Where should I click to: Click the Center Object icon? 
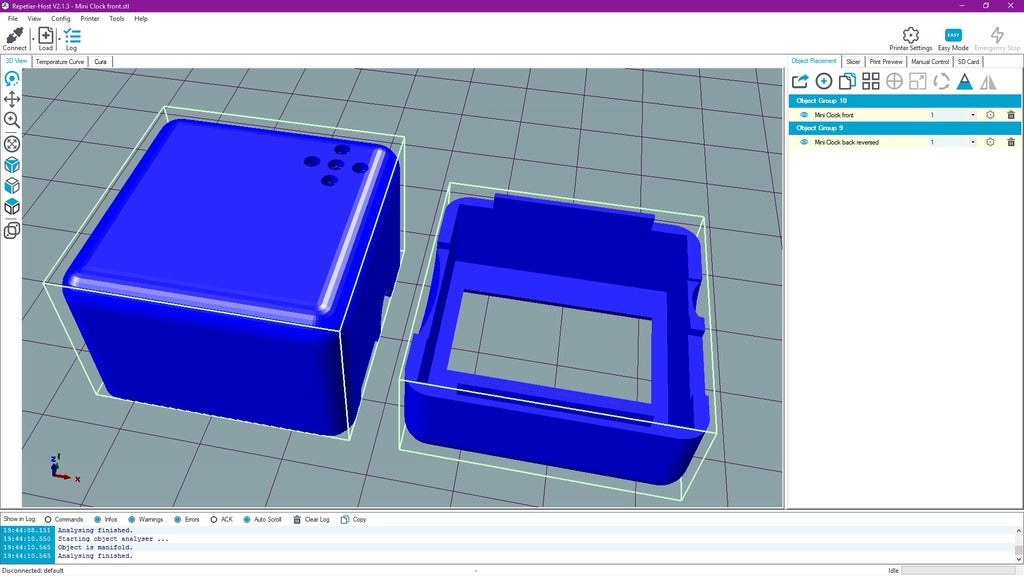894,81
